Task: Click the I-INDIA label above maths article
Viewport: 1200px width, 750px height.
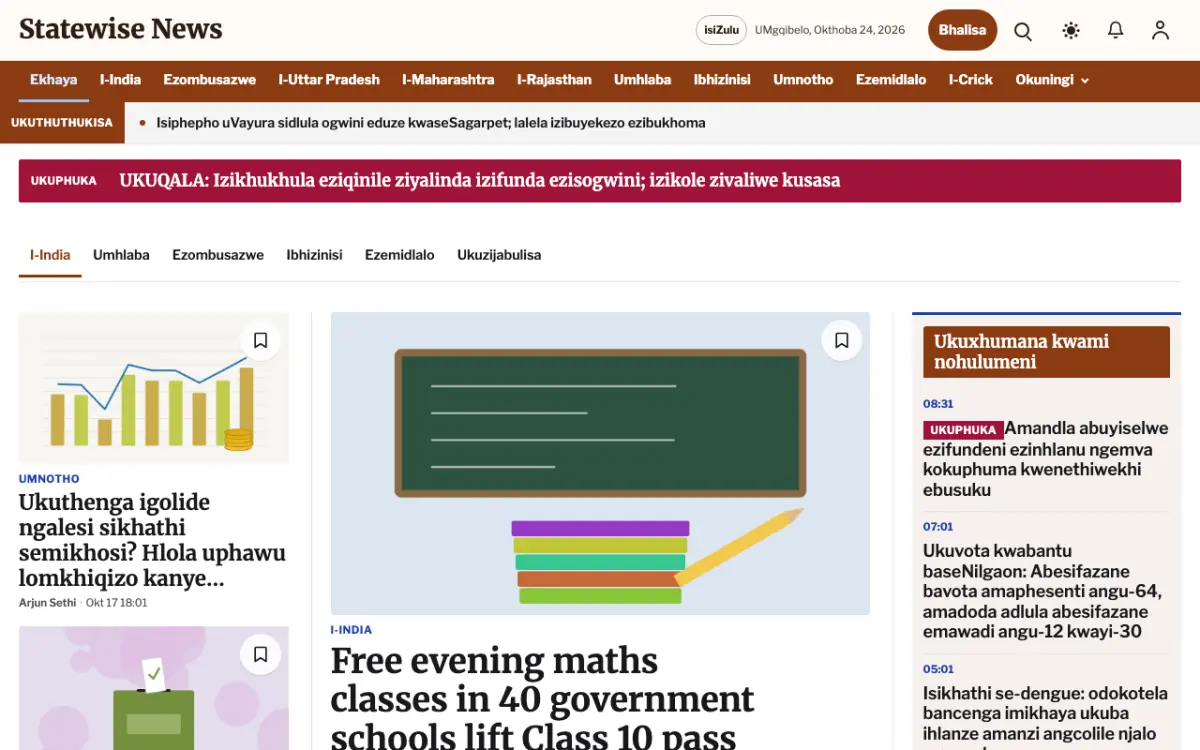Action: [x=351, y=630]
